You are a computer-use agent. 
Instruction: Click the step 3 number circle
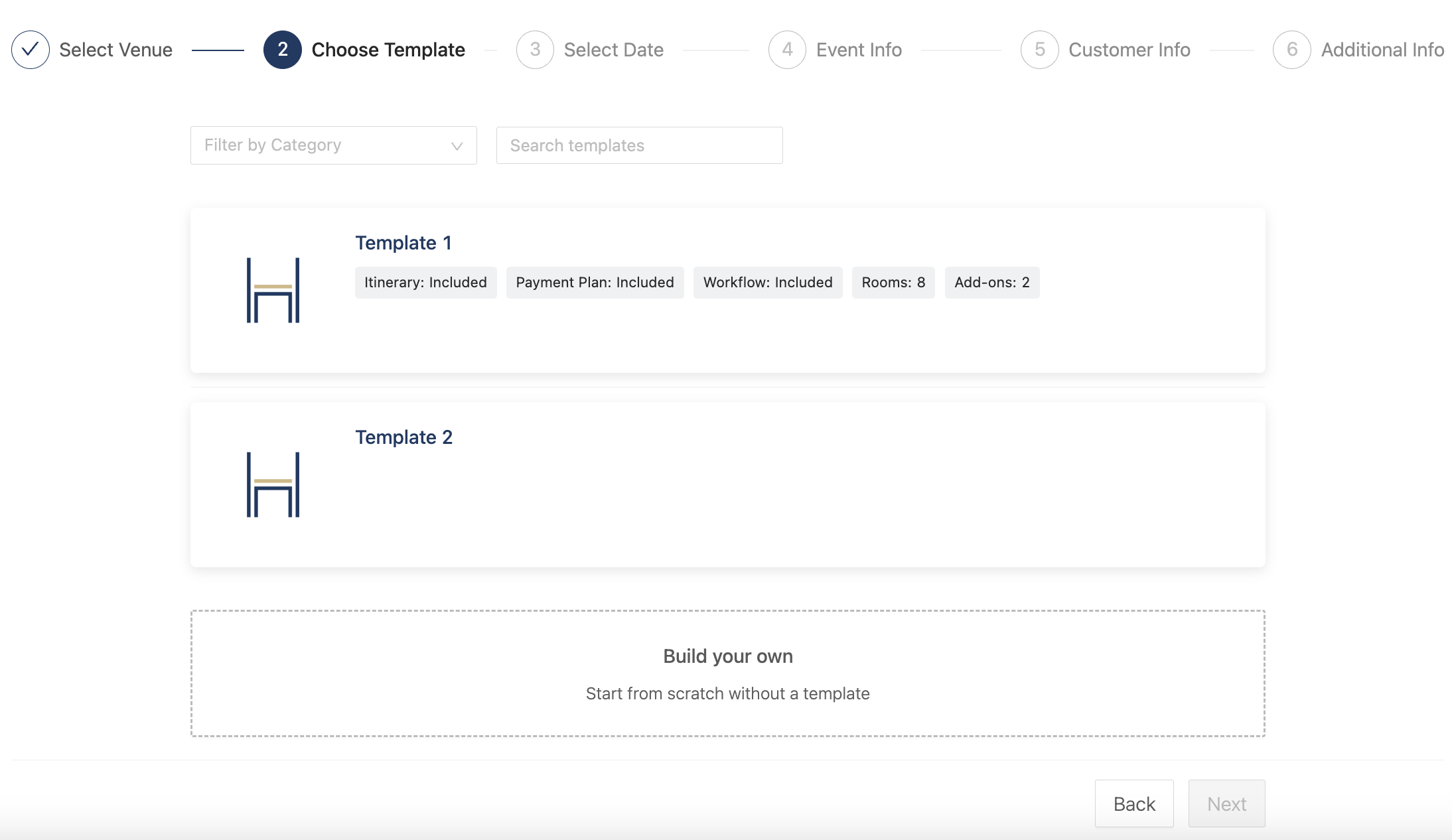(x=535, y=50)
